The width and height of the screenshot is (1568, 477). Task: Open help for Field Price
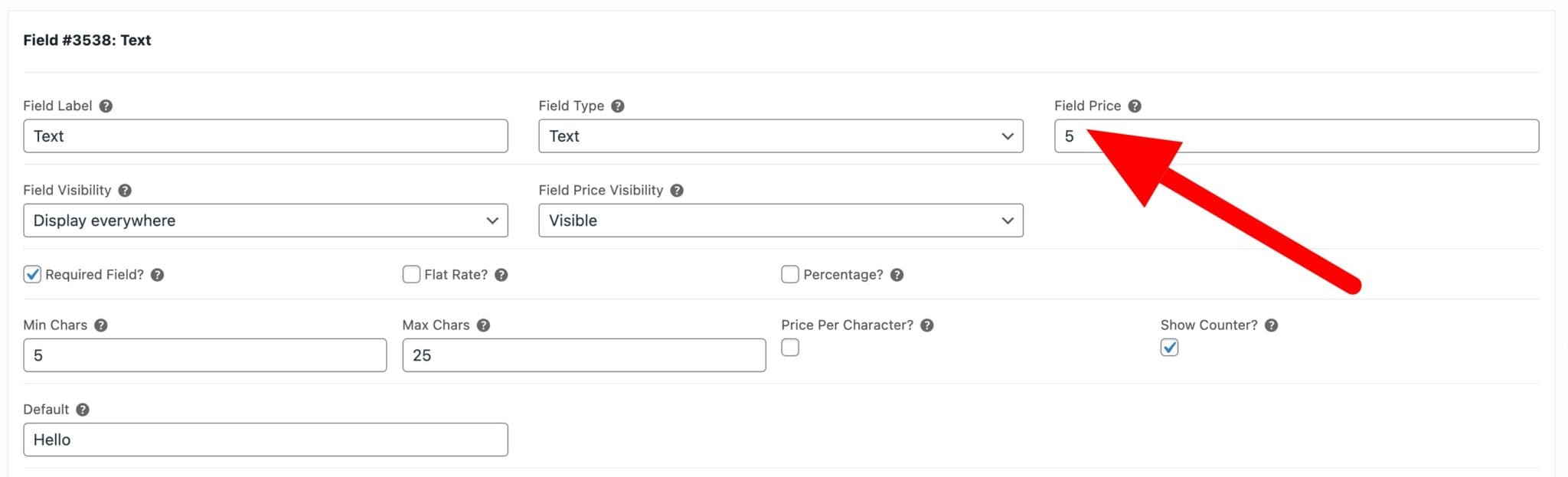click(1135, 106)
